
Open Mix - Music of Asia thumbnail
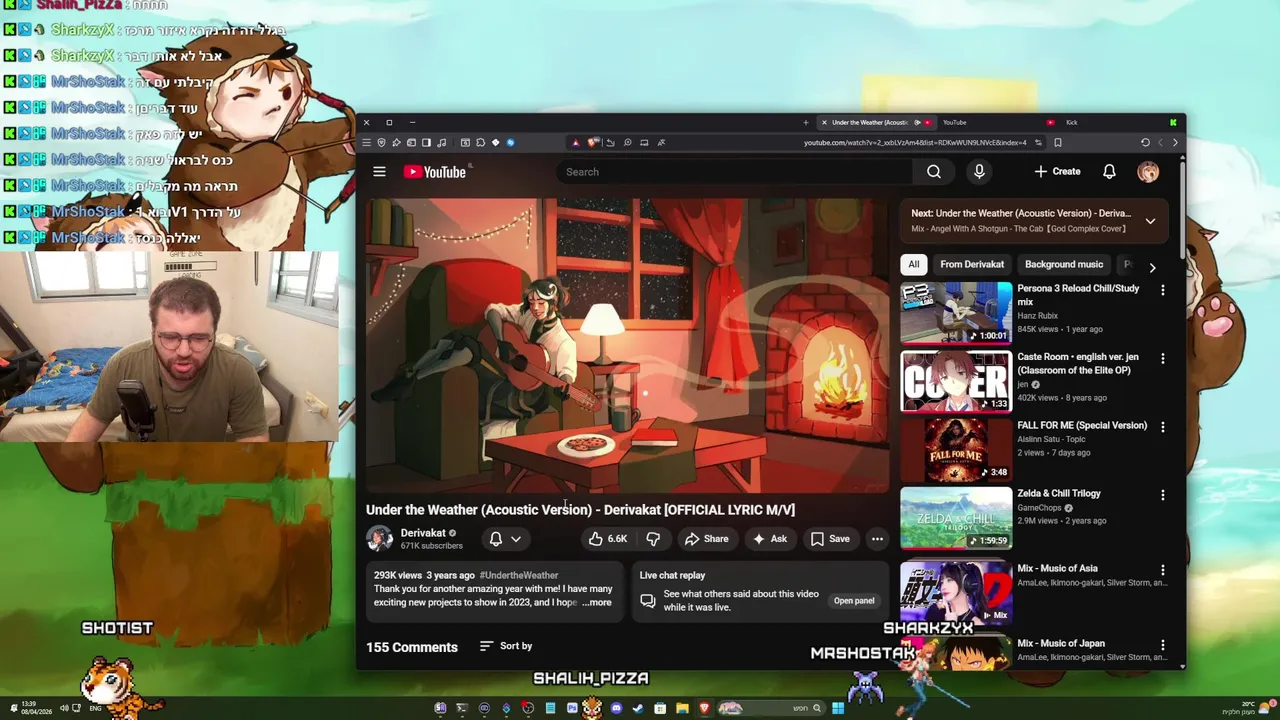click(x=956, y=593)
